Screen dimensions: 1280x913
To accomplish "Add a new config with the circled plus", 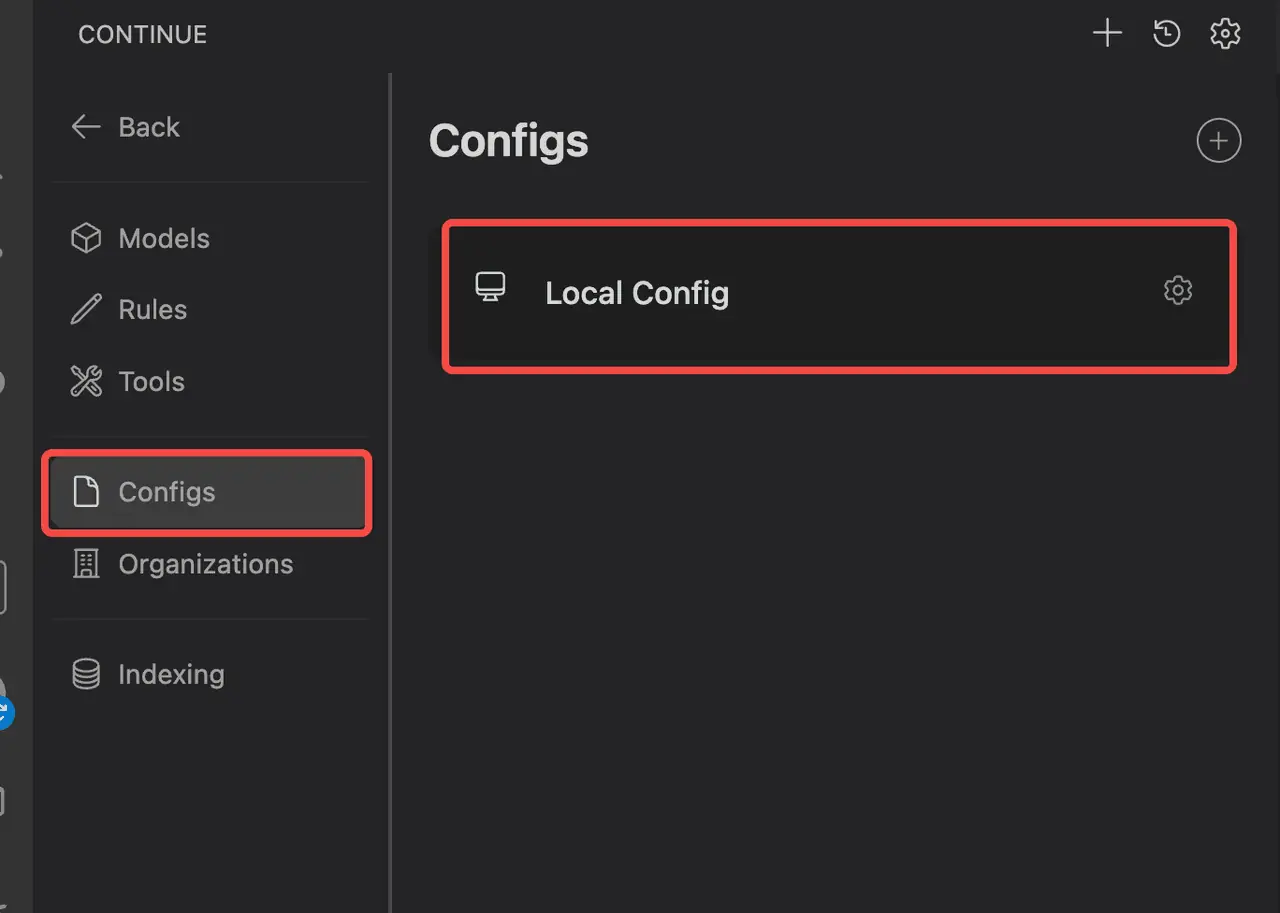I will pyautogui.click(x=1218, y=141).
